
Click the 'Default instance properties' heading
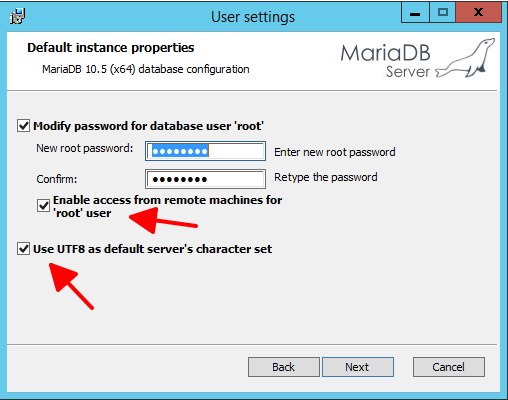click(111, 48)
